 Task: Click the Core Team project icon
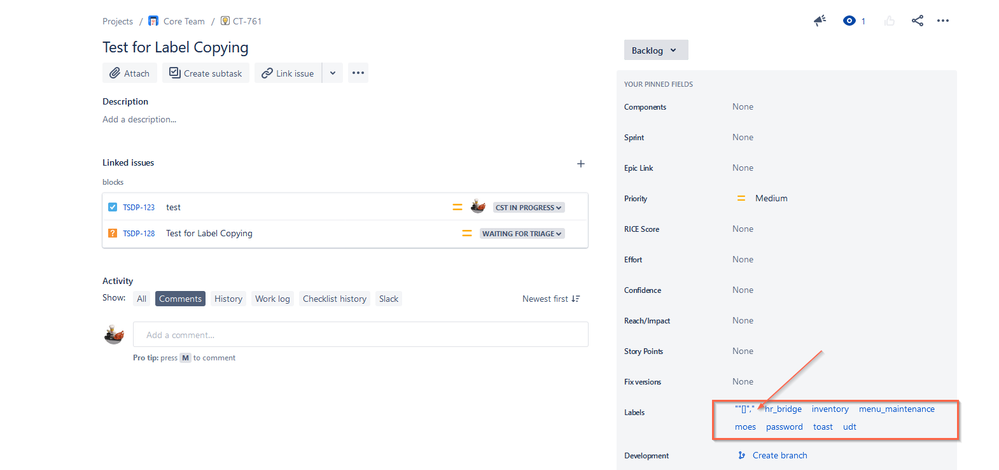153,21
